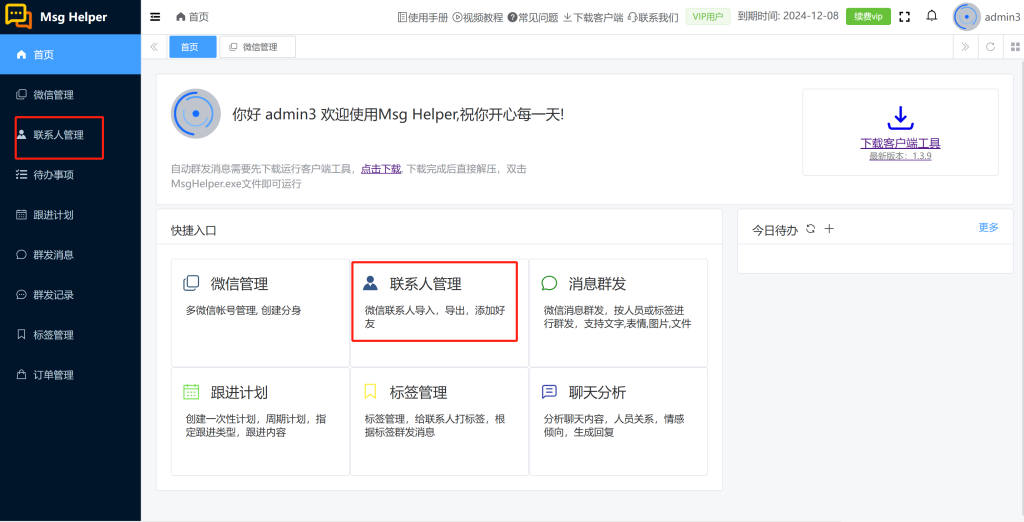Open the 消息群发 quick entry card
This screenshot has width=1024, height=522.
(618, 313)
